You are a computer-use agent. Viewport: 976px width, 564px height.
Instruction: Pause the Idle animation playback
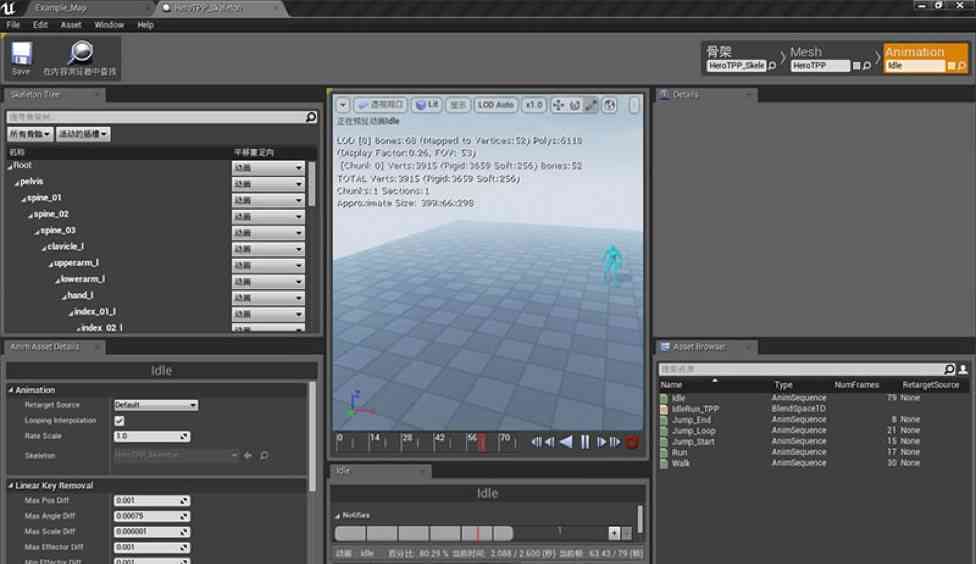pos(584,442)
